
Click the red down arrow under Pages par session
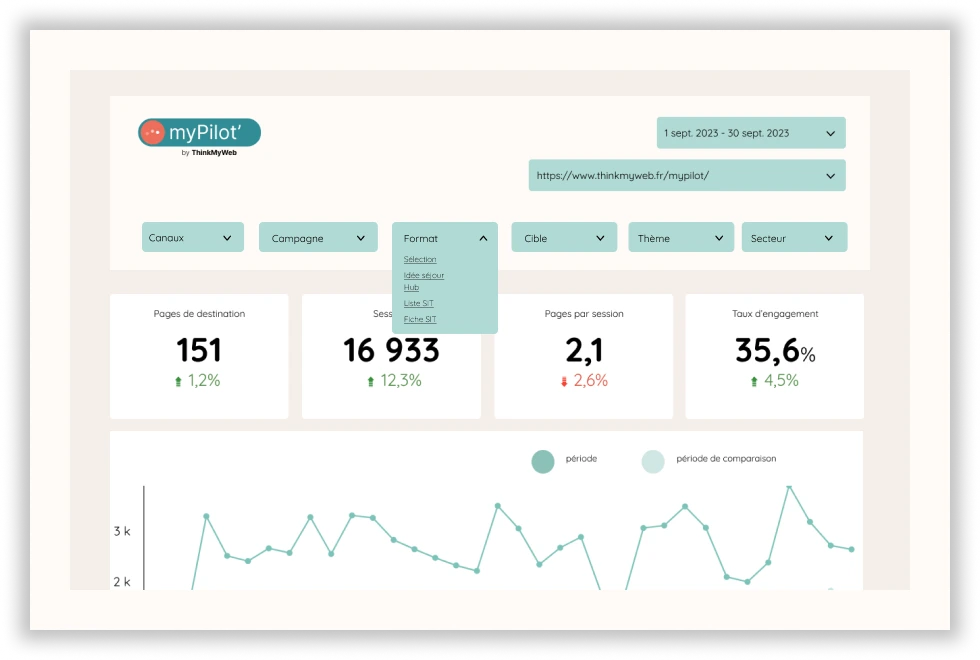click(563, 381)
